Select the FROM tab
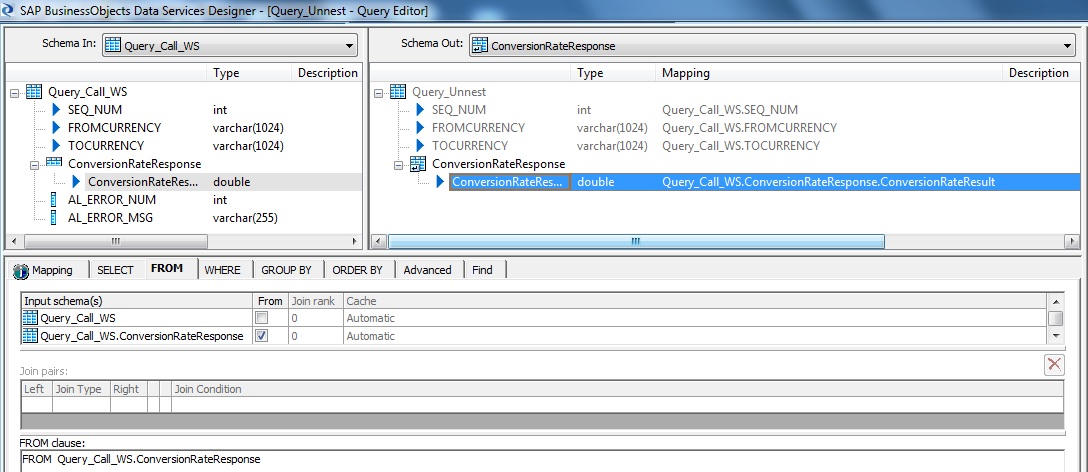This screenshot has height=472, width=1088. tap(167, 268)
